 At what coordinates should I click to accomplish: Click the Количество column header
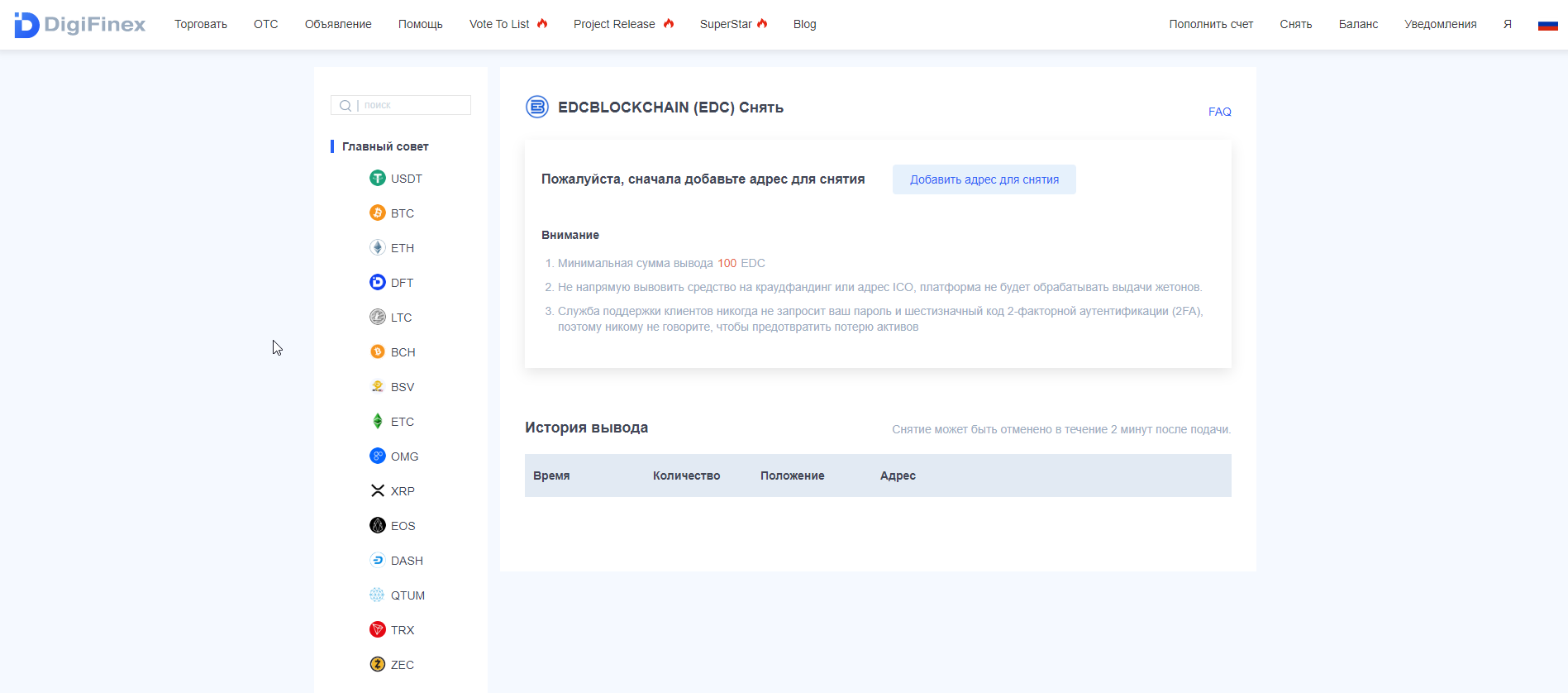click(687, 476)
